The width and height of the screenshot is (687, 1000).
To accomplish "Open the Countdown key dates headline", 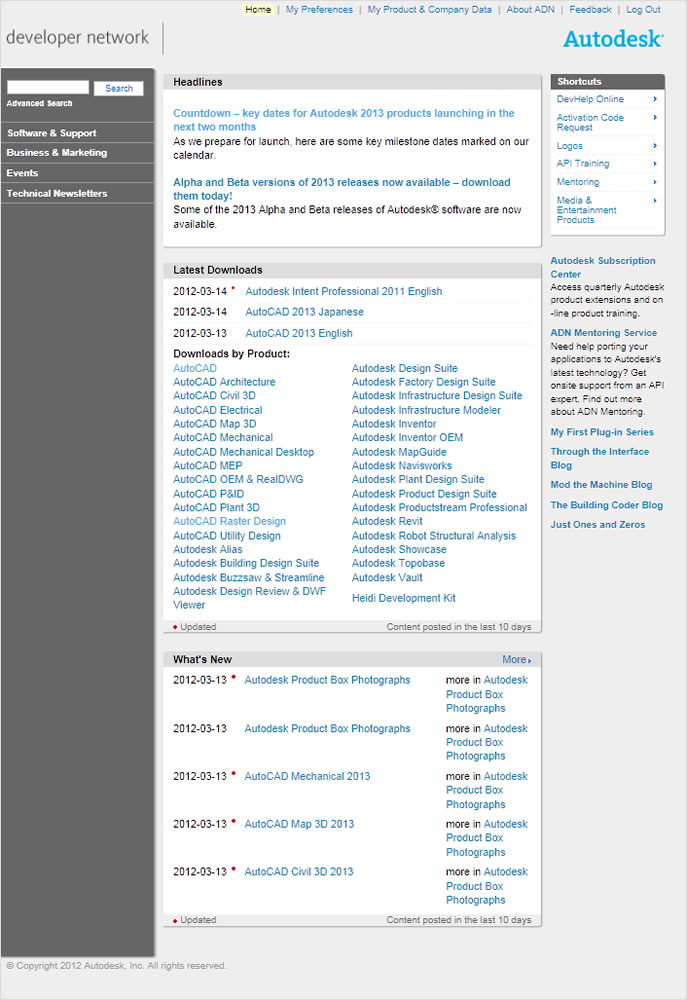I will 343,120.
